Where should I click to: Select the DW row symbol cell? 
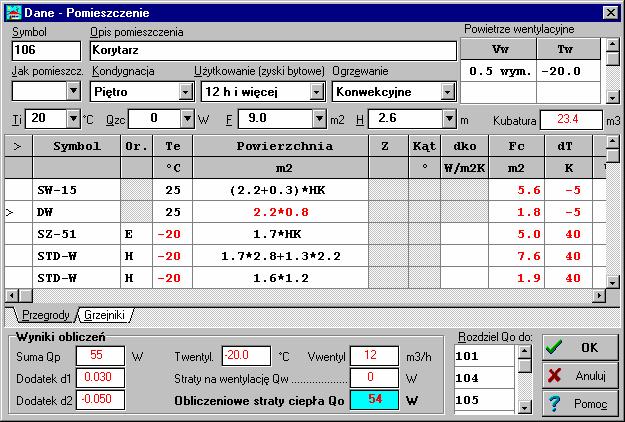pyautogui.click(x=77, y=212)
